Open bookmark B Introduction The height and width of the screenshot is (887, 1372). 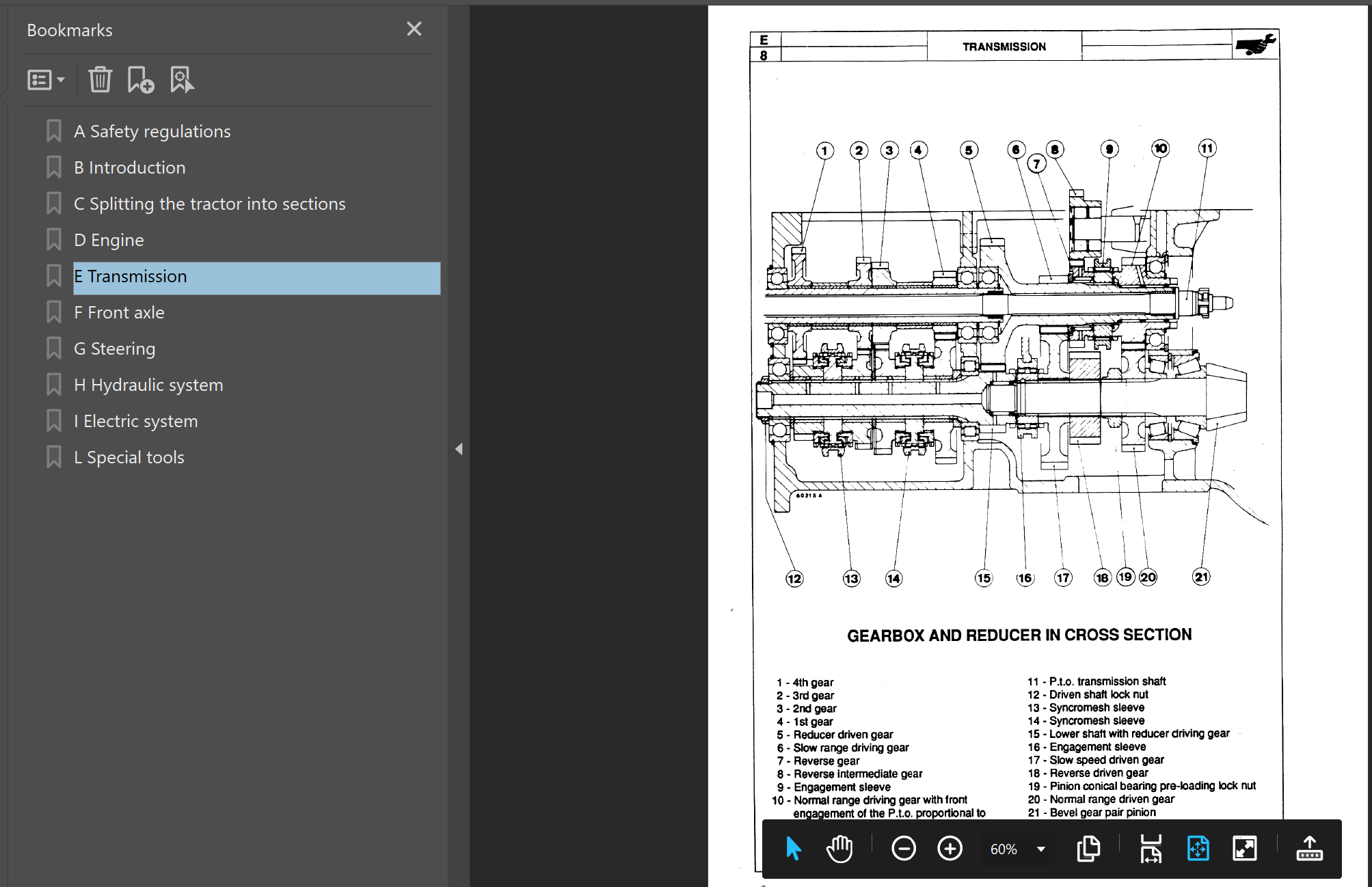pos(130,167)
